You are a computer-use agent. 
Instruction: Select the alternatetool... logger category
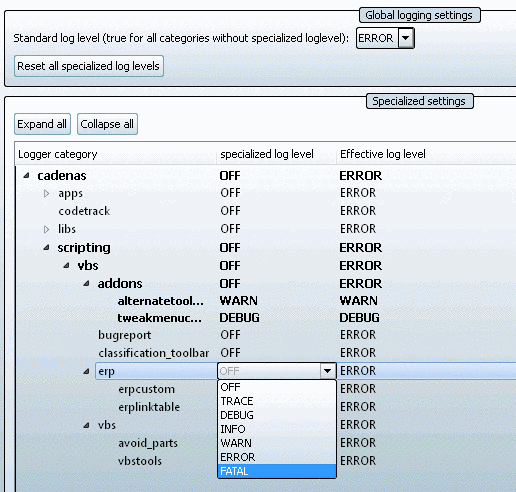click(x=160, y=301)
